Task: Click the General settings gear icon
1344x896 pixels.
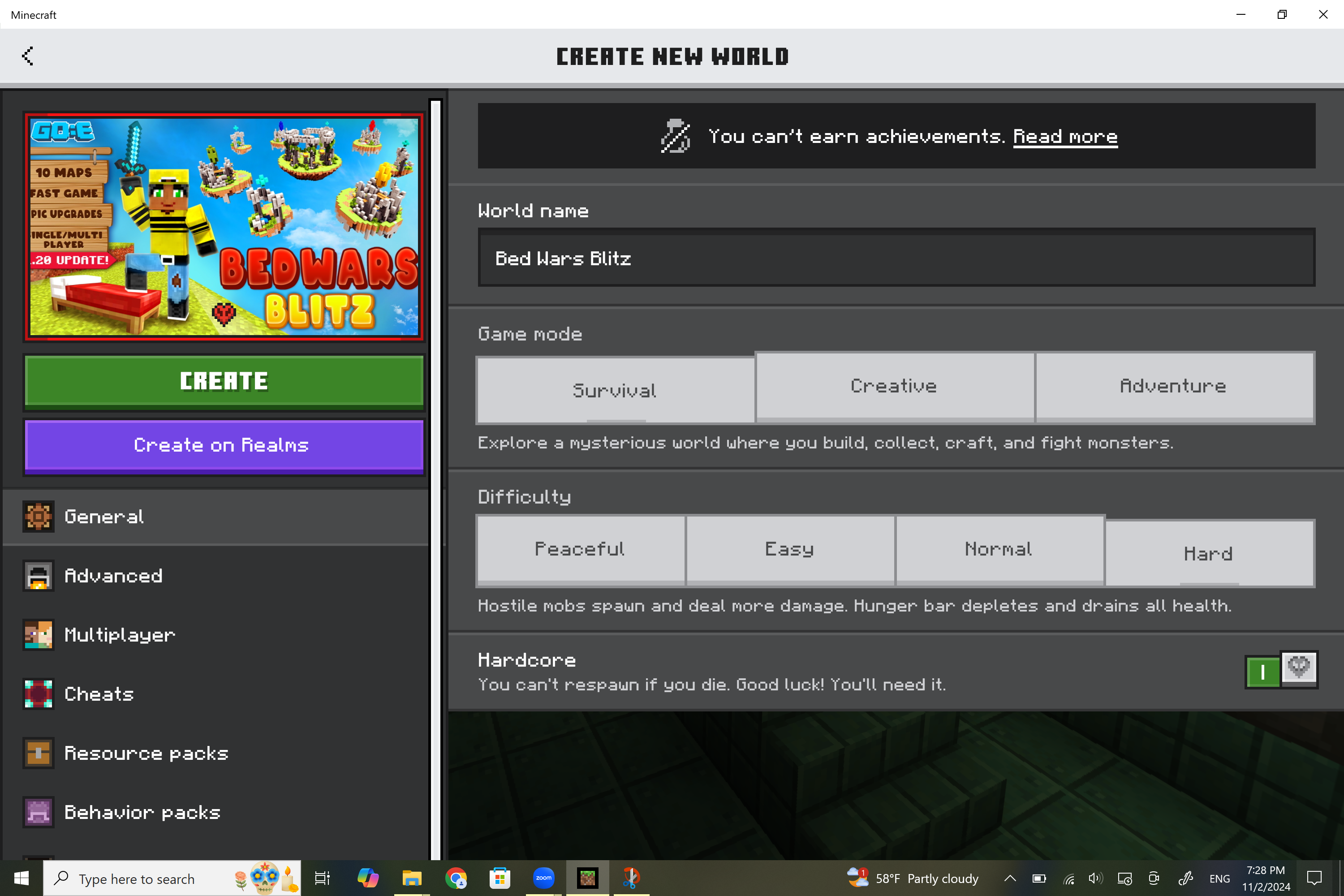Action: 38,517
